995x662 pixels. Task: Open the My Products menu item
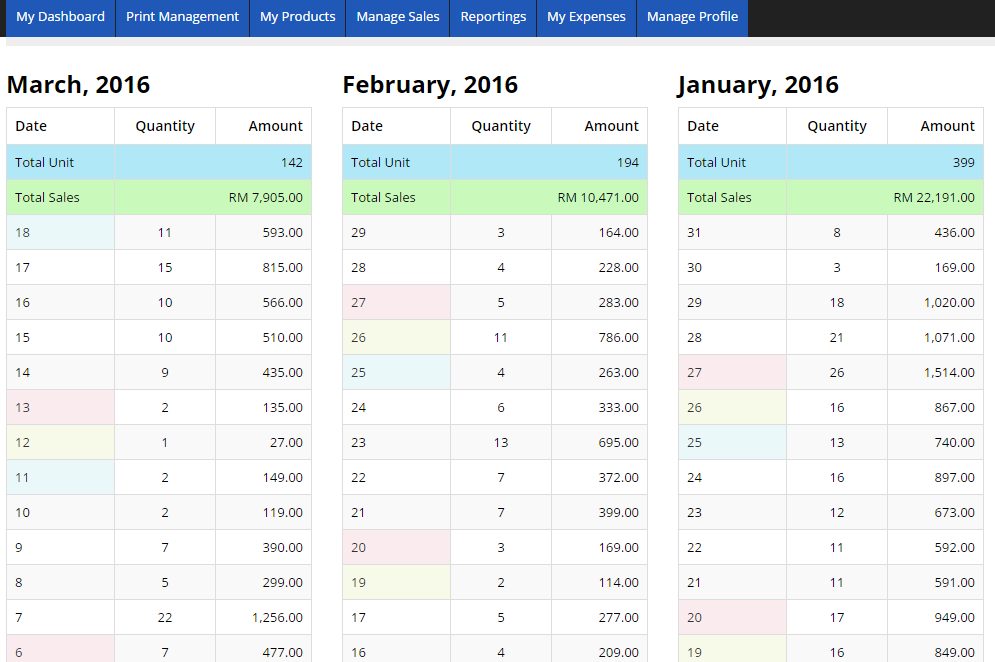(297, 17)
